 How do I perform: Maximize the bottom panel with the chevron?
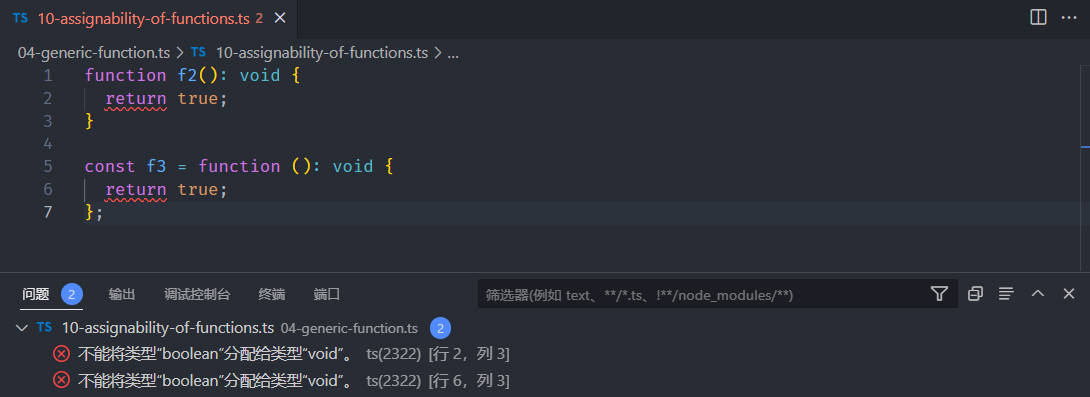pyautogui.click(x=1038, y=294)
